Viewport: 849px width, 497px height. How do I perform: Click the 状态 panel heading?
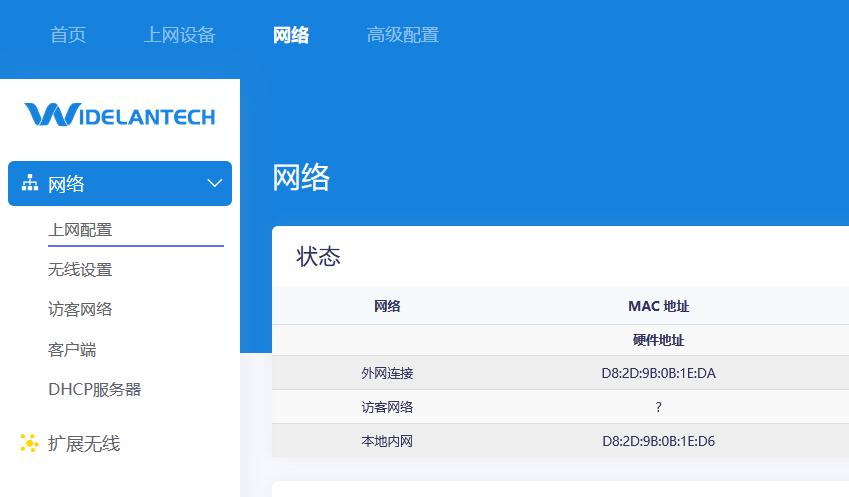(x=318, y=257)
